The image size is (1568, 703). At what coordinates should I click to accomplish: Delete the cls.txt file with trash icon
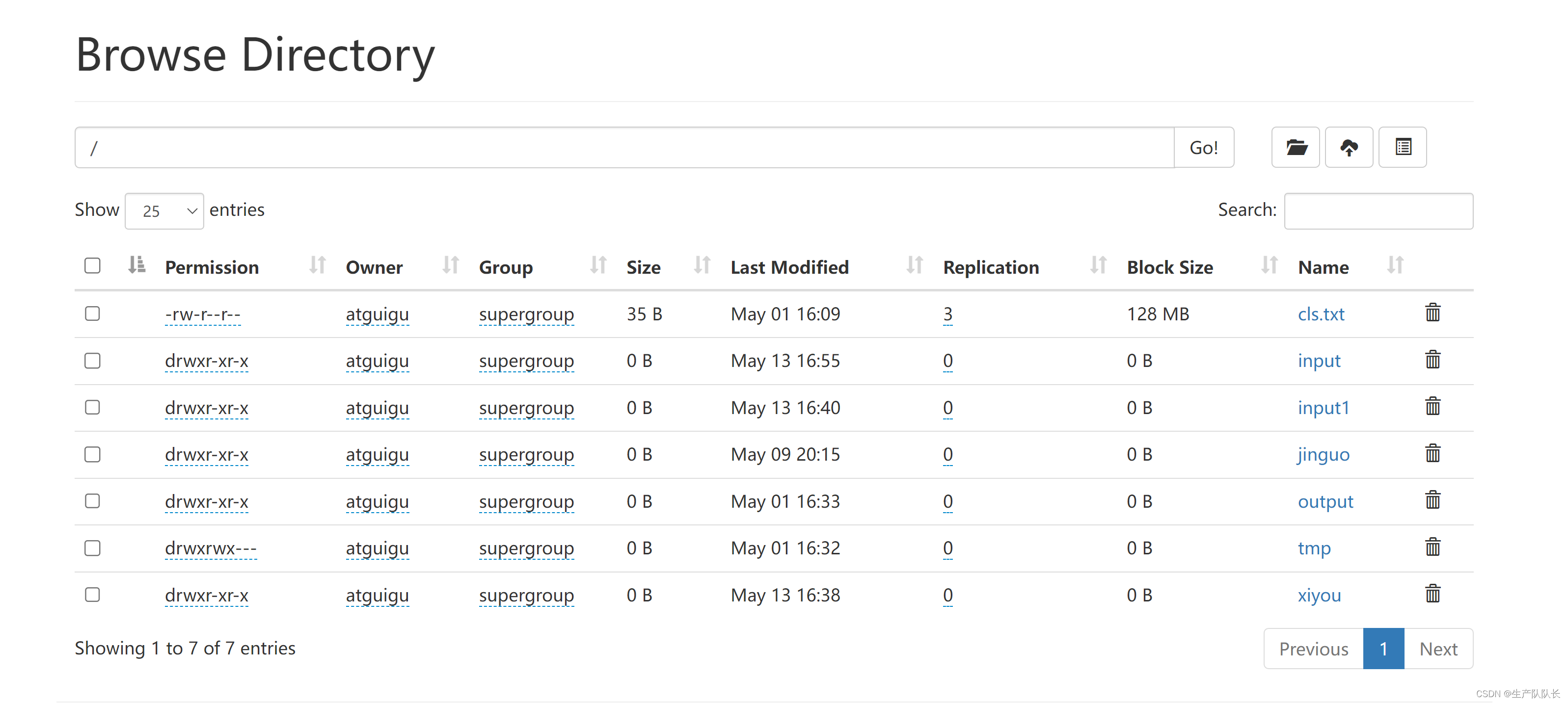pyautogui.click(x=1433, y=312)
